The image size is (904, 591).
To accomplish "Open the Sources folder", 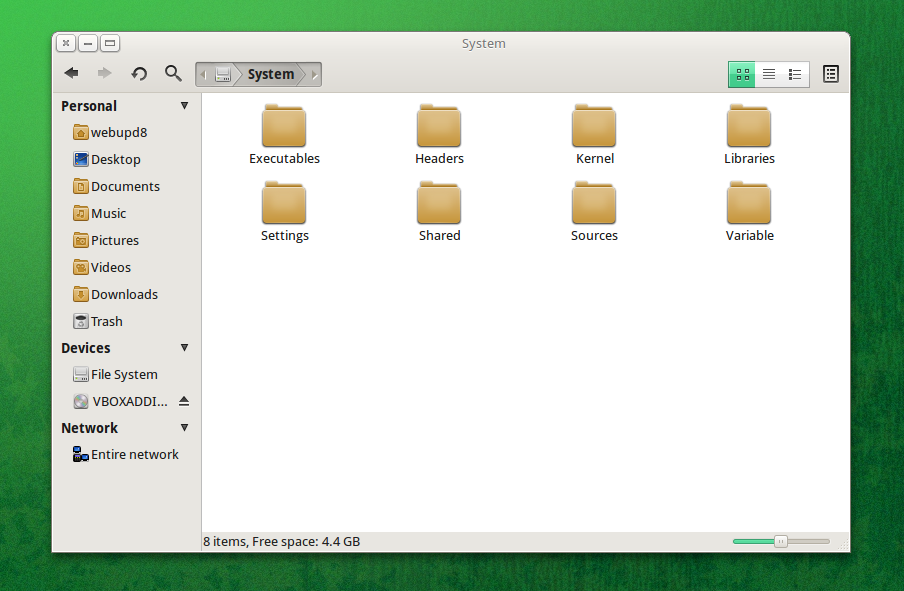I will (594, 212).
